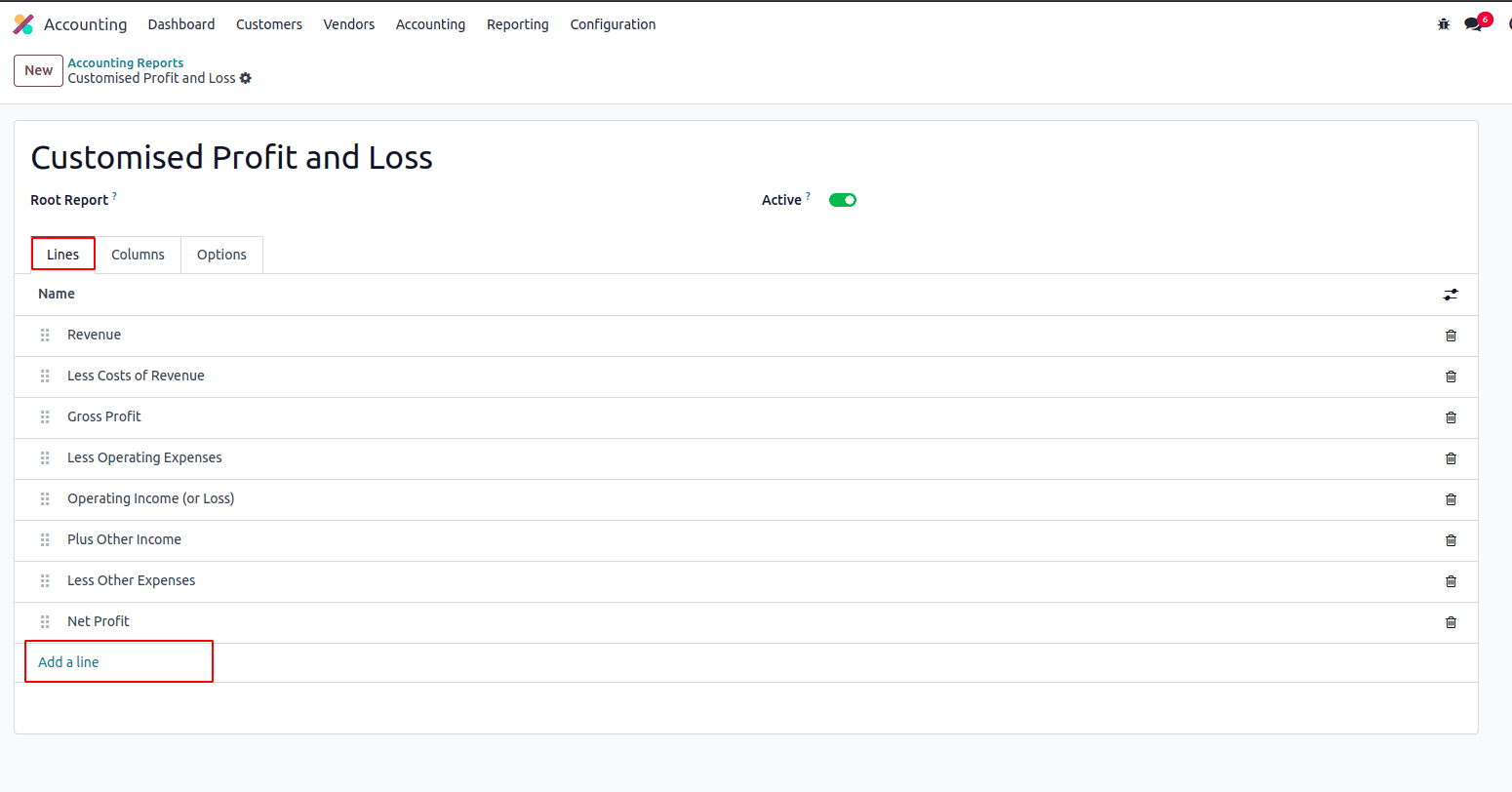The width and height of the screenshot is (1512, 792).
Task: Click the Root Report help question mark
Action: tap(114, 196)
